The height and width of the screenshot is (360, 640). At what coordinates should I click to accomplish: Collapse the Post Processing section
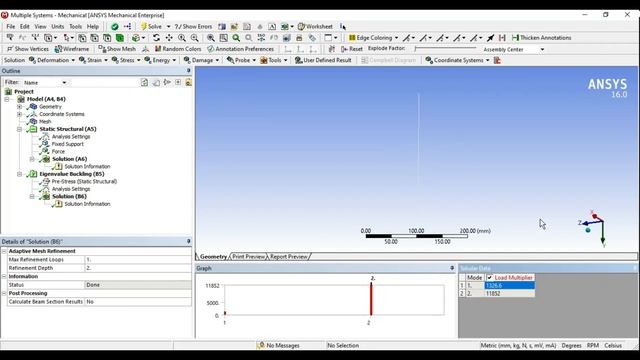4,293
